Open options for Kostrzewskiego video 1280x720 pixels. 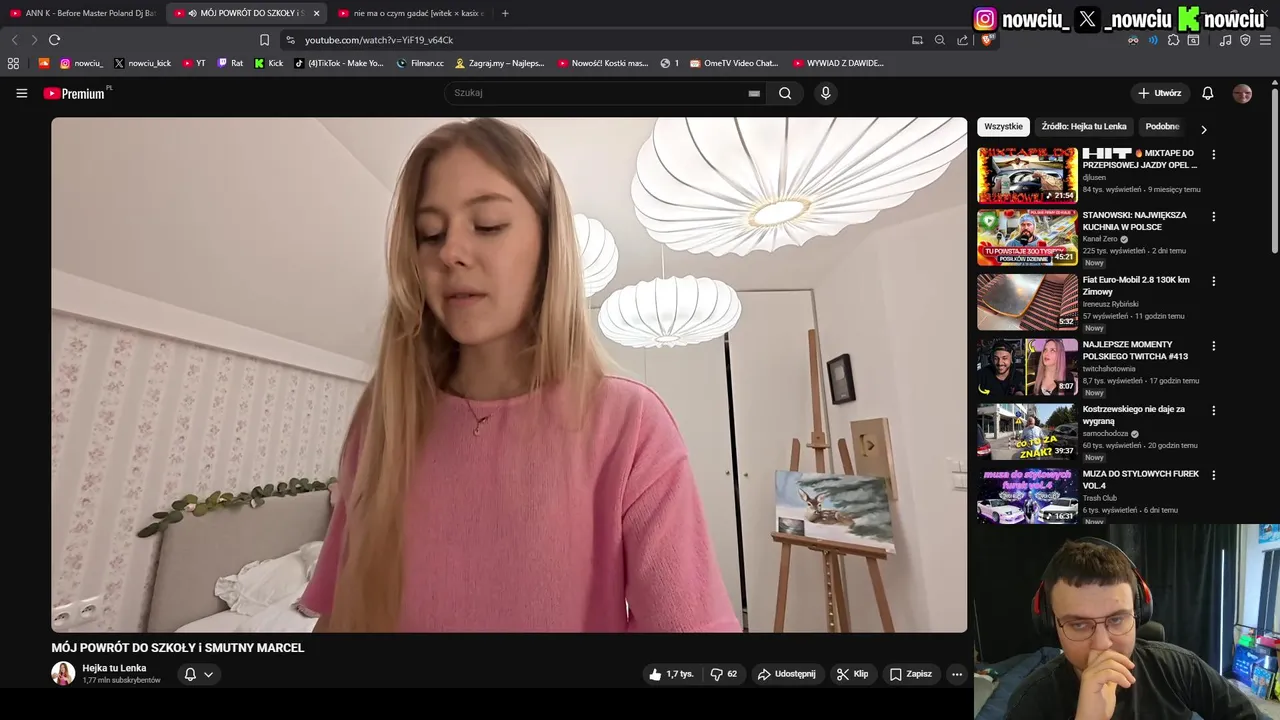pos(1213,411)
